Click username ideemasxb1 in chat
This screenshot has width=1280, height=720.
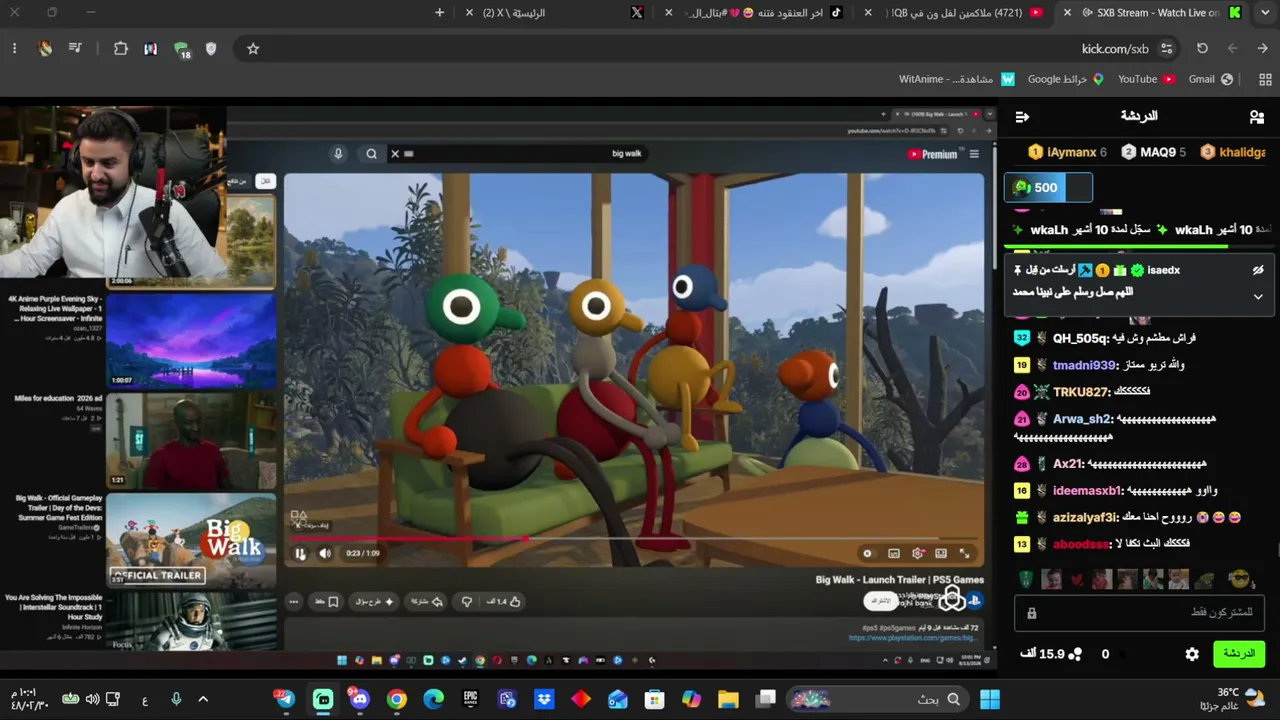point(1088,491)
